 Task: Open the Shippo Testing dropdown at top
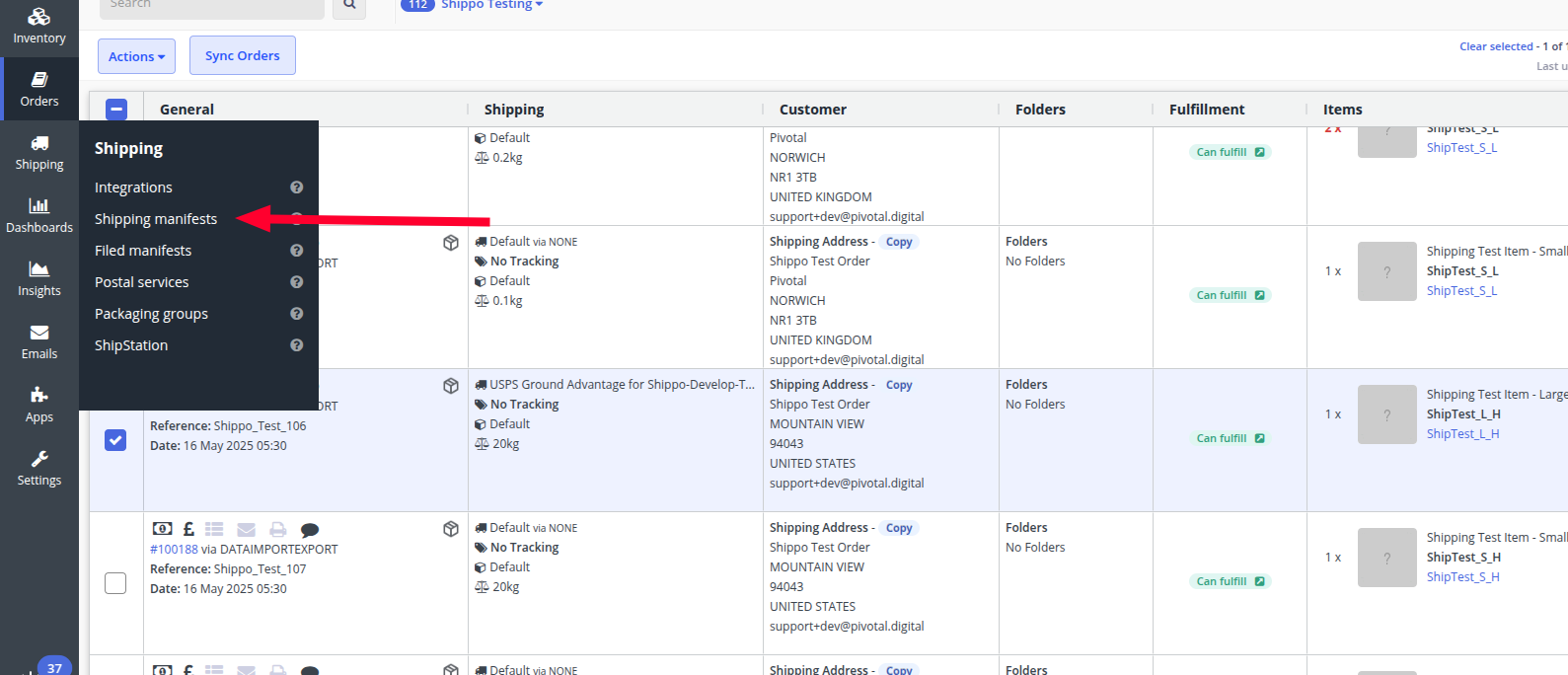491,4
